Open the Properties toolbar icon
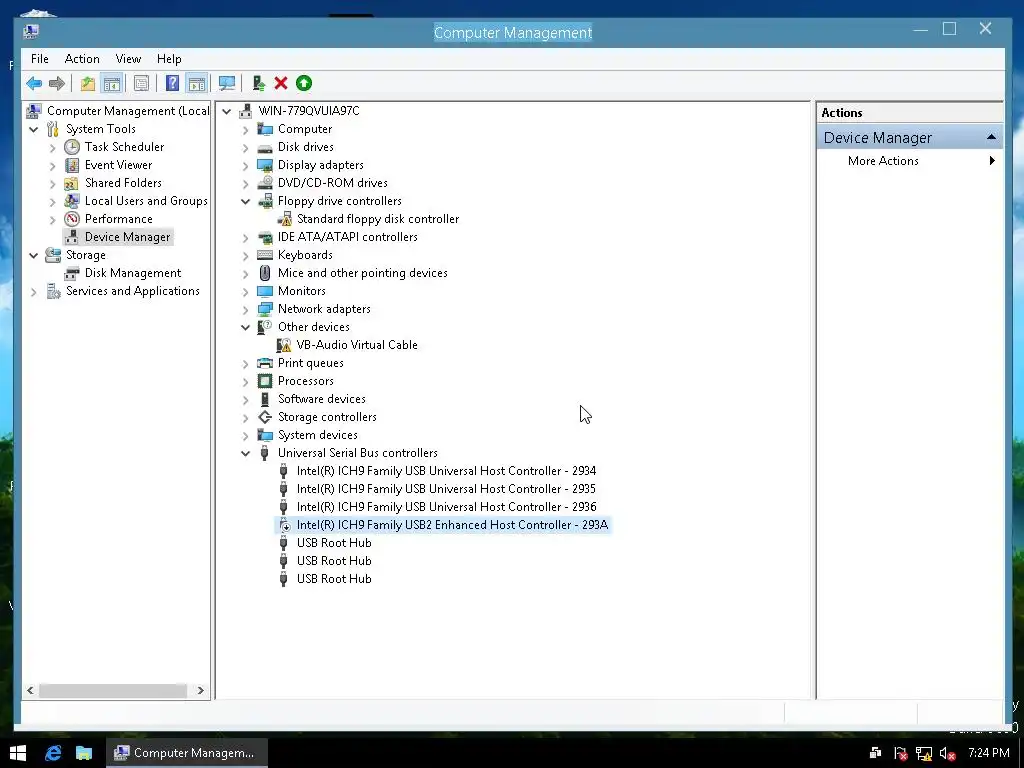1024x768 pixels. [x=141, y=84]
